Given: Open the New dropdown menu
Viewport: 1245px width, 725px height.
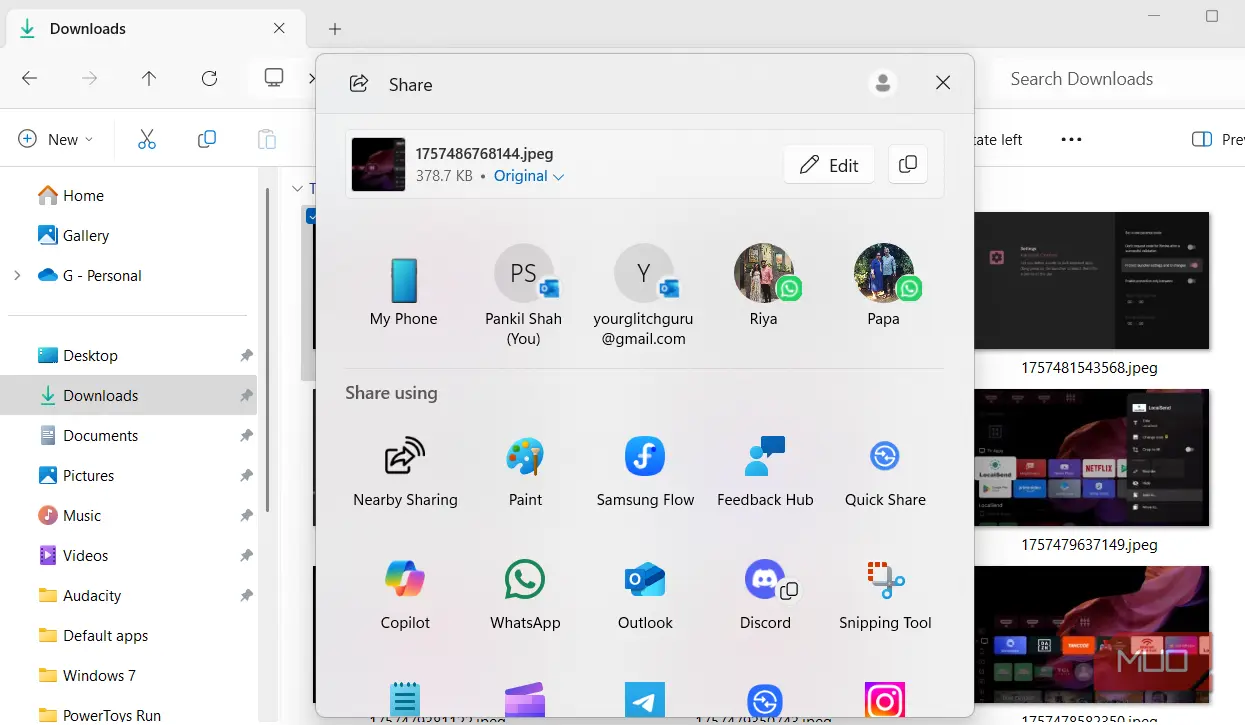Looking at the screenshot, I should pyautogui.click(x=56, y=140).
